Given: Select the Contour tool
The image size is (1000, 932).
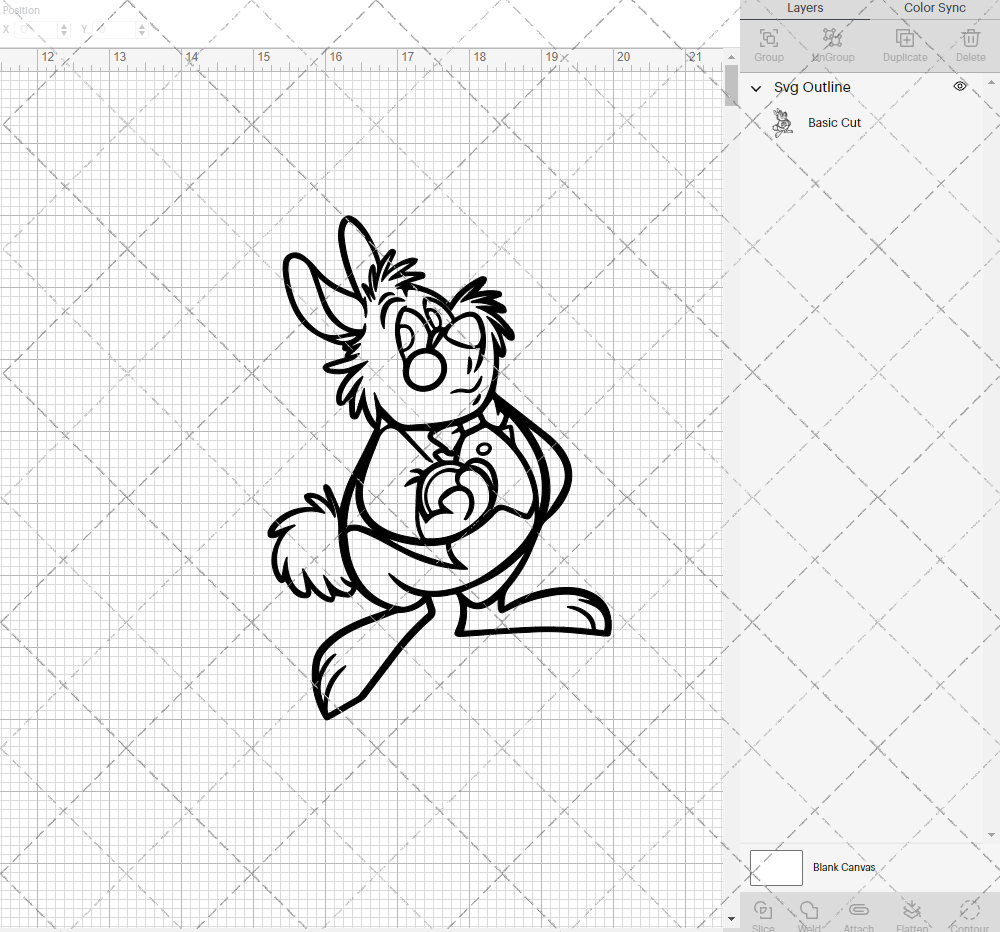Looking at the screenshot, I should [967, 913].
